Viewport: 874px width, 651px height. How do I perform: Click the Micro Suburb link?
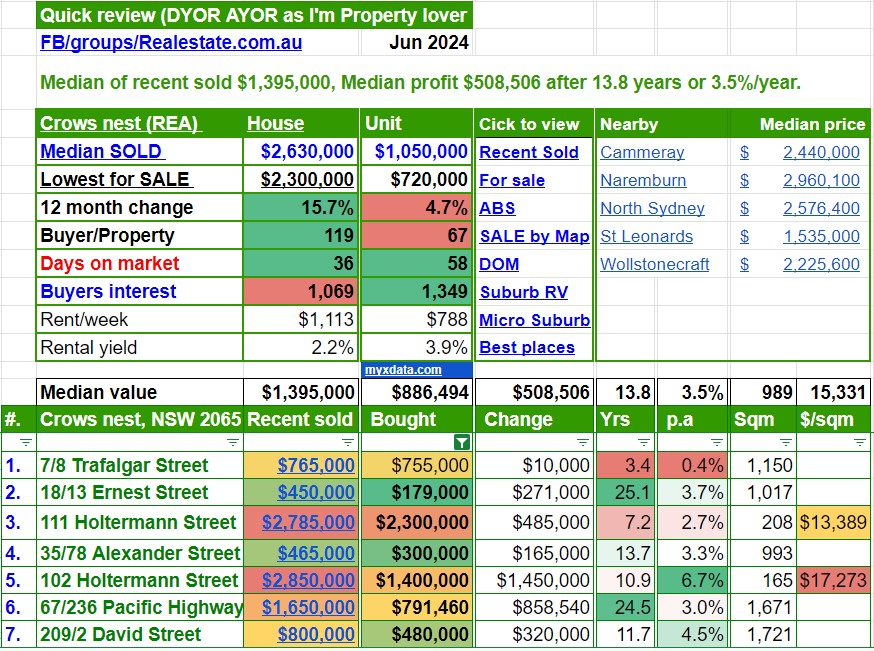point(534,320)
